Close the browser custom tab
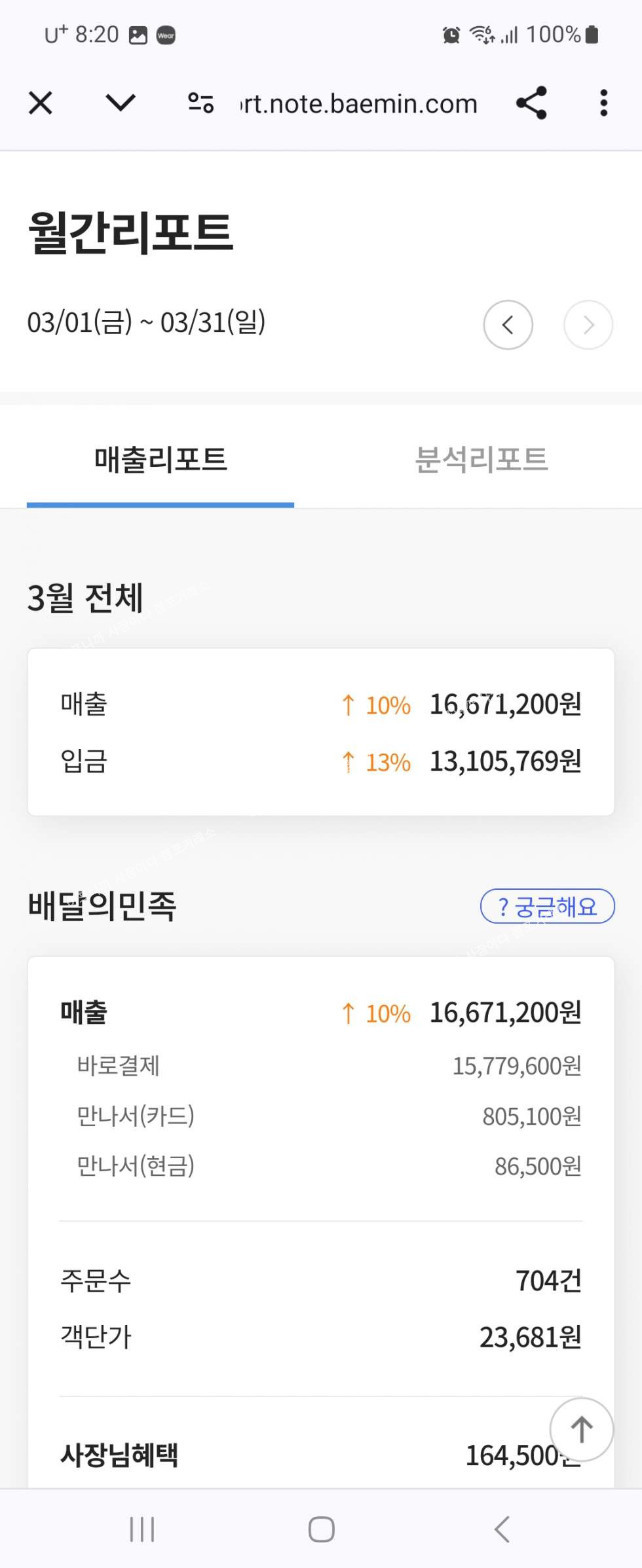This screenshot has height=1568, width=642. point(41,103)
